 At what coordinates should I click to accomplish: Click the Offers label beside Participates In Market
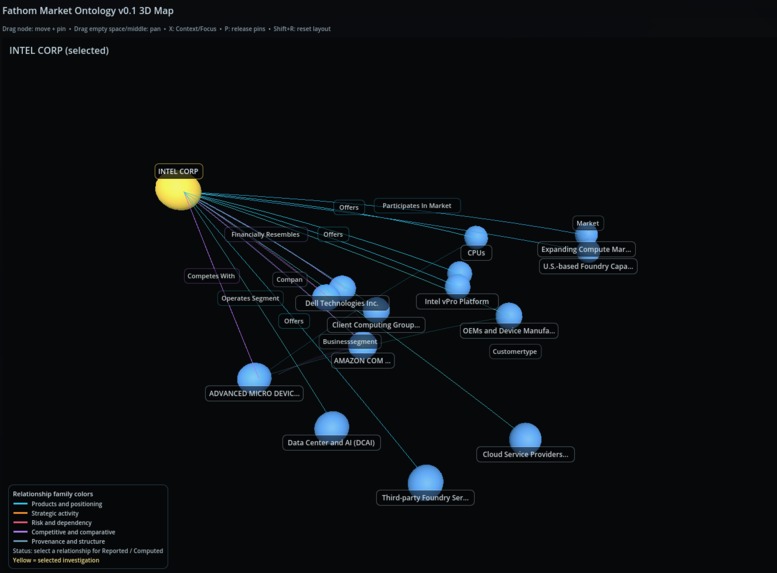pyautogui.click(x=349, y=207)
